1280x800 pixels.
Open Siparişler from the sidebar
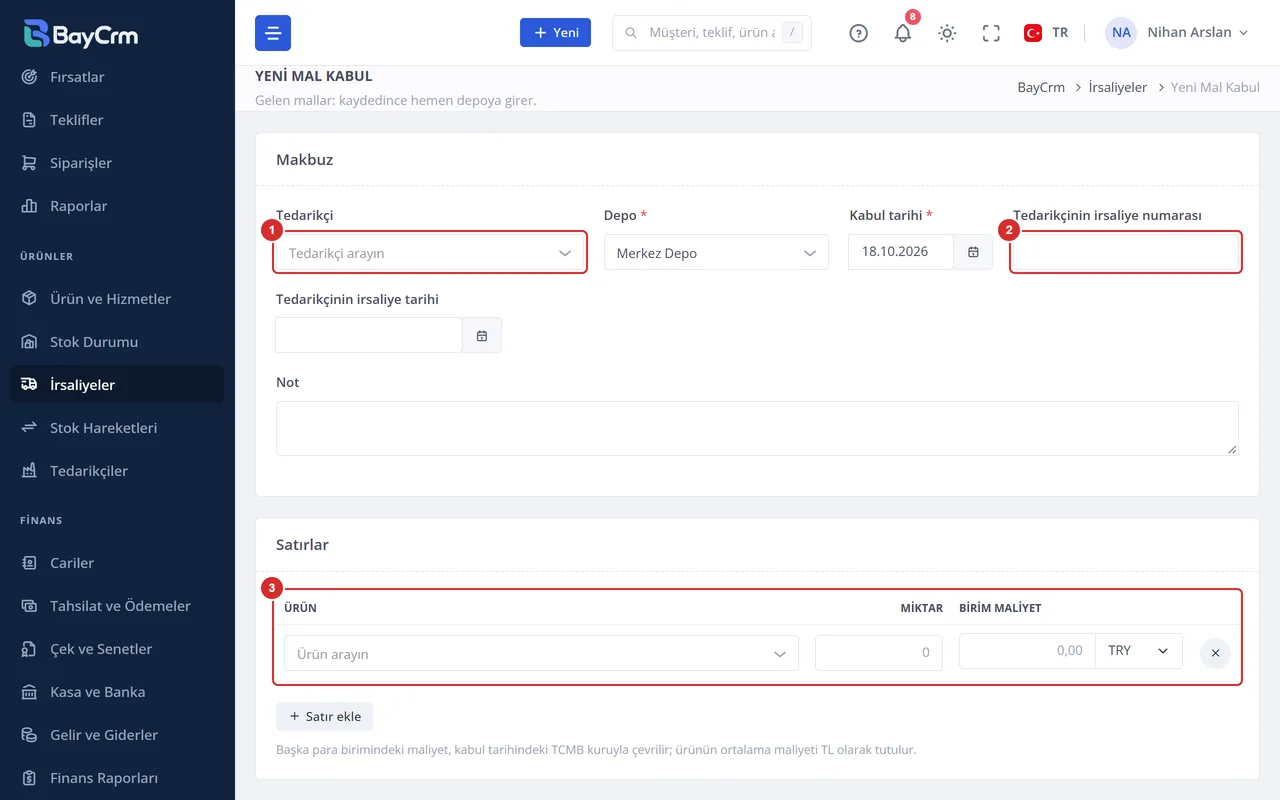click(117, 163)
